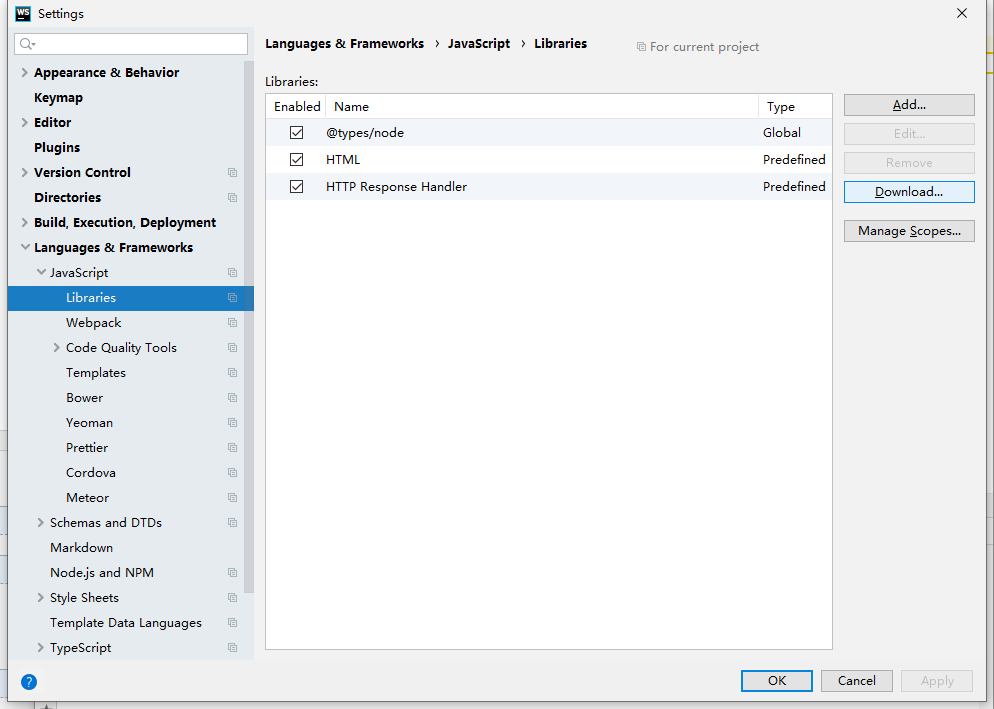Select Template Data Languages in tree
The width and height of the screenshot is (994, 709).
pyautogui.click(x=126, y=623)
